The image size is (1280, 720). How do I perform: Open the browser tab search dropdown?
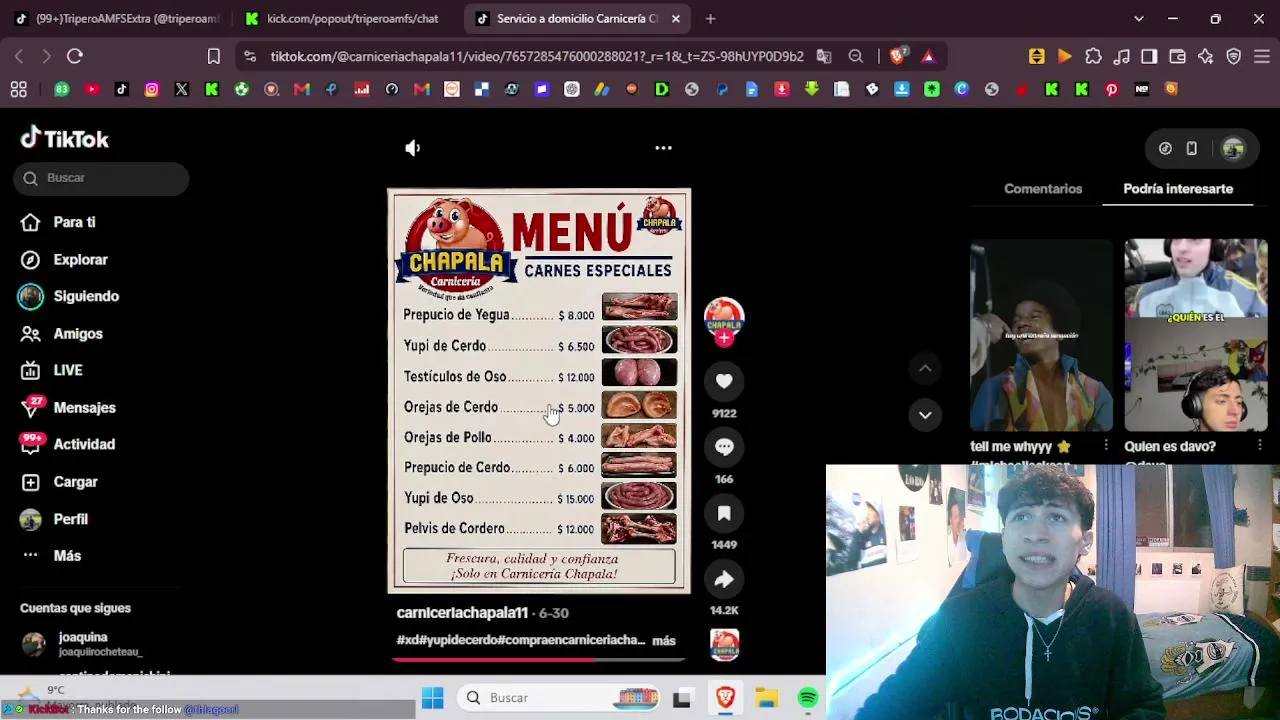[x=1138, y=19]
